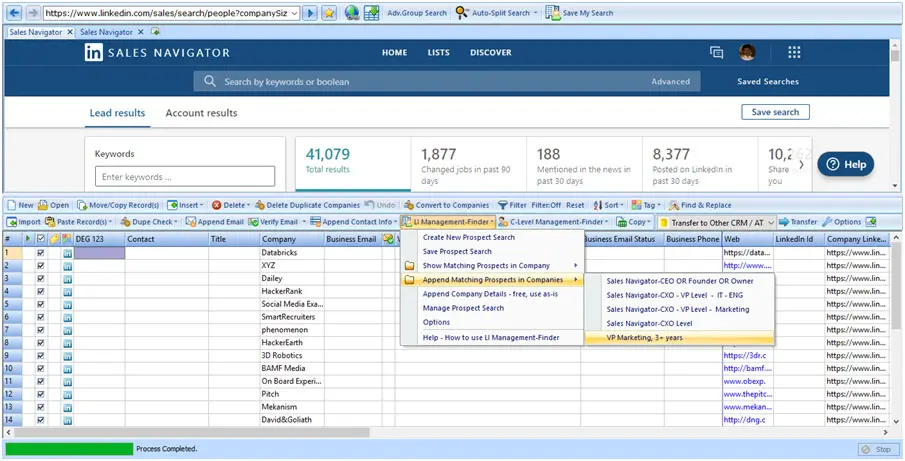The image size is (905, 461).
Task: Click the last icon after Options
Action: coord(871,222)
